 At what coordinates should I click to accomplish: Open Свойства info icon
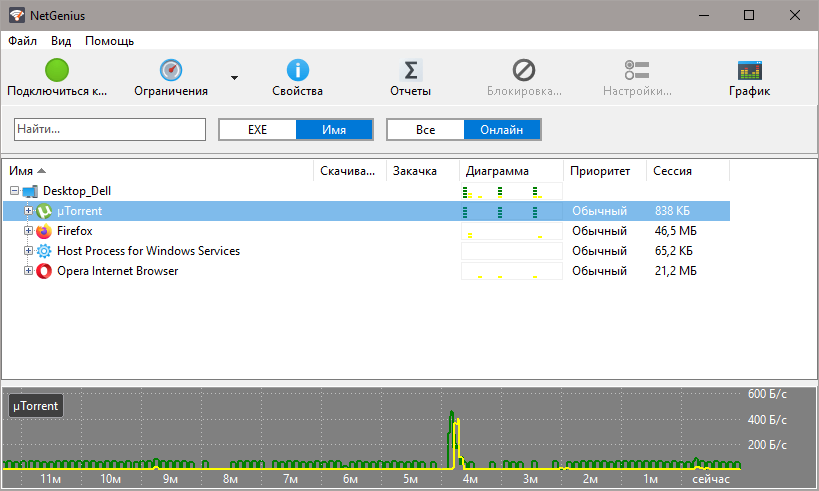[x=297, y=70]
